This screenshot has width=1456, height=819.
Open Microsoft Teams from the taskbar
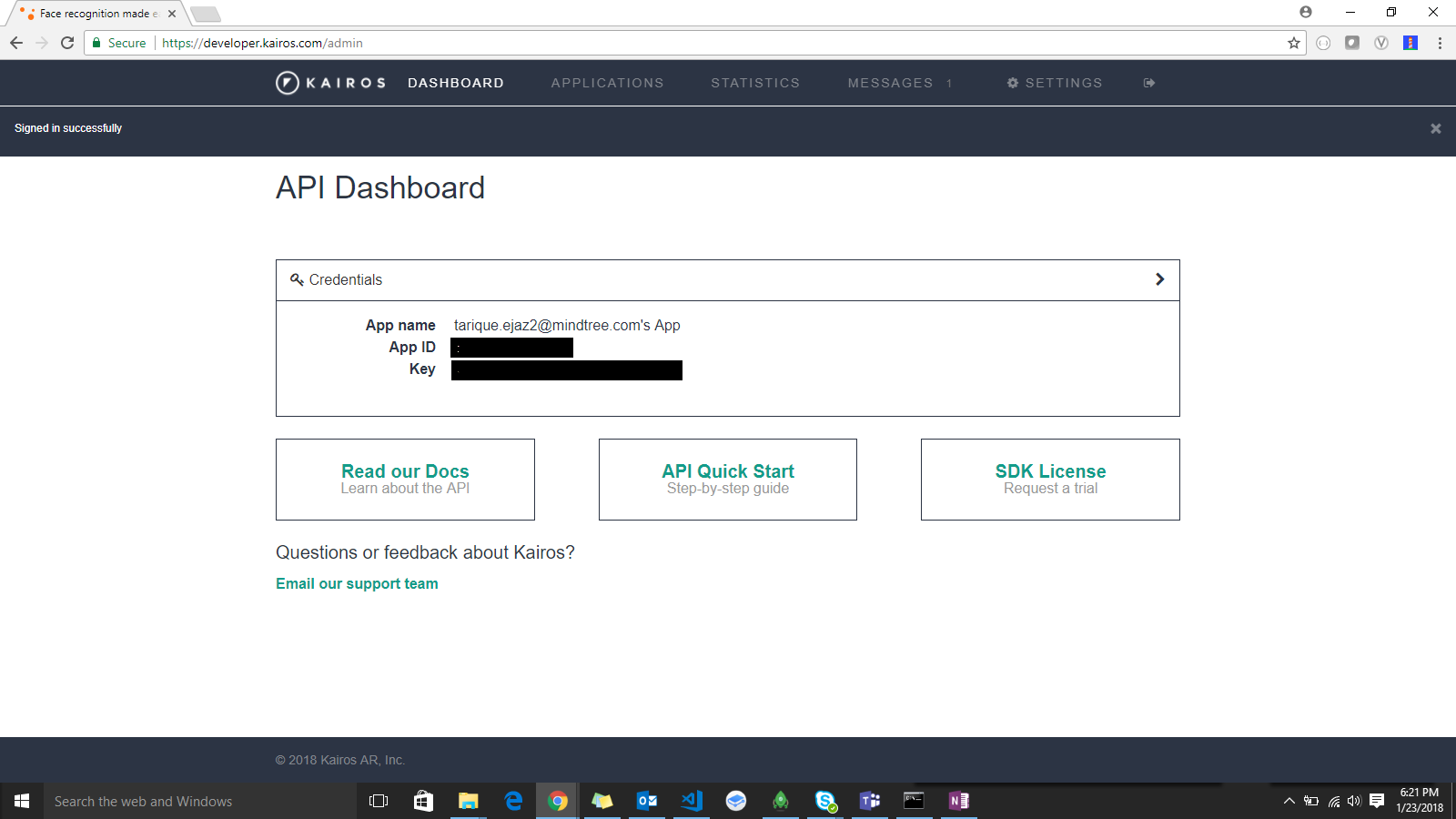click(x=870, y=801)
